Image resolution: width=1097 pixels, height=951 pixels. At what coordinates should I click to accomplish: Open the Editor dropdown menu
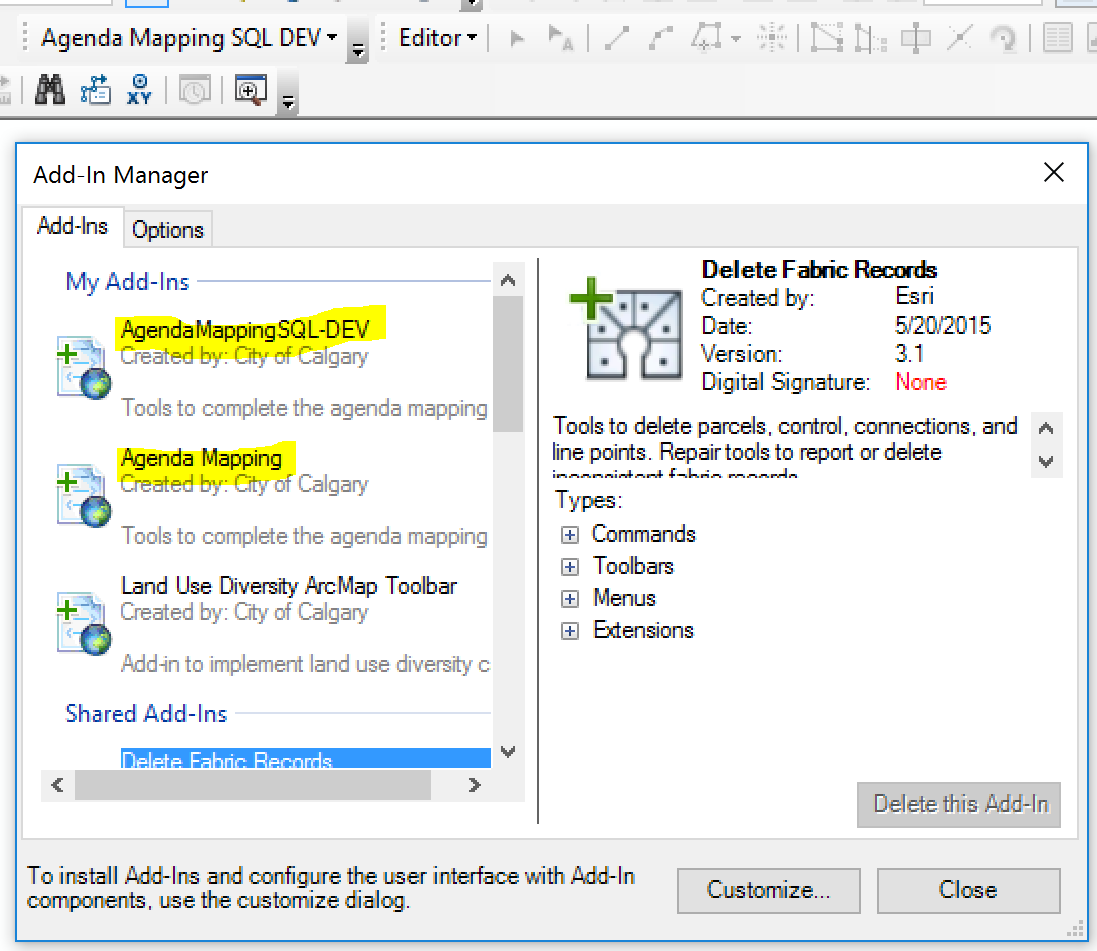(438, 37)
